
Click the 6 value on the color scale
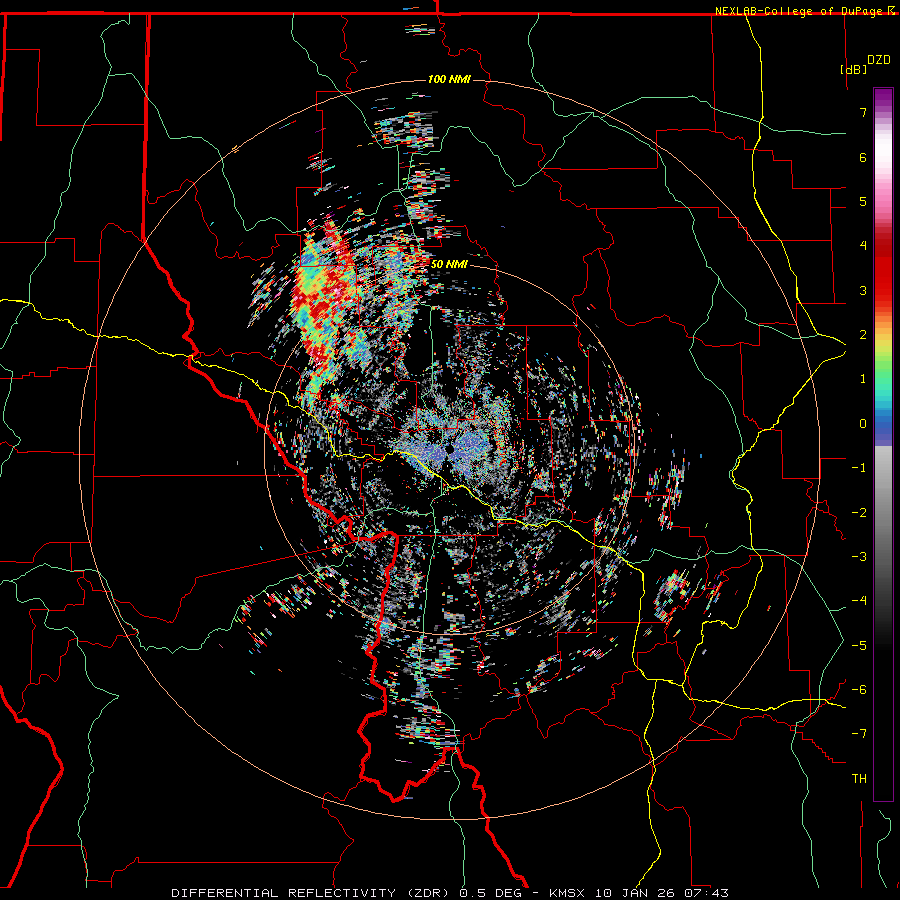pos(863,157)
